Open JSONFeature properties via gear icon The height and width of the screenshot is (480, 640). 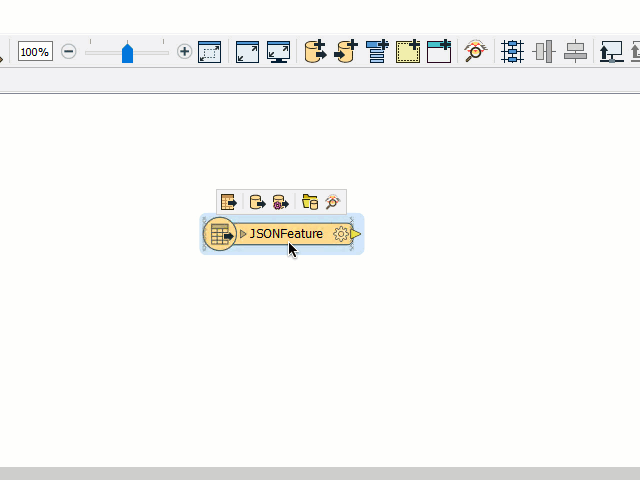pos(341,234)
